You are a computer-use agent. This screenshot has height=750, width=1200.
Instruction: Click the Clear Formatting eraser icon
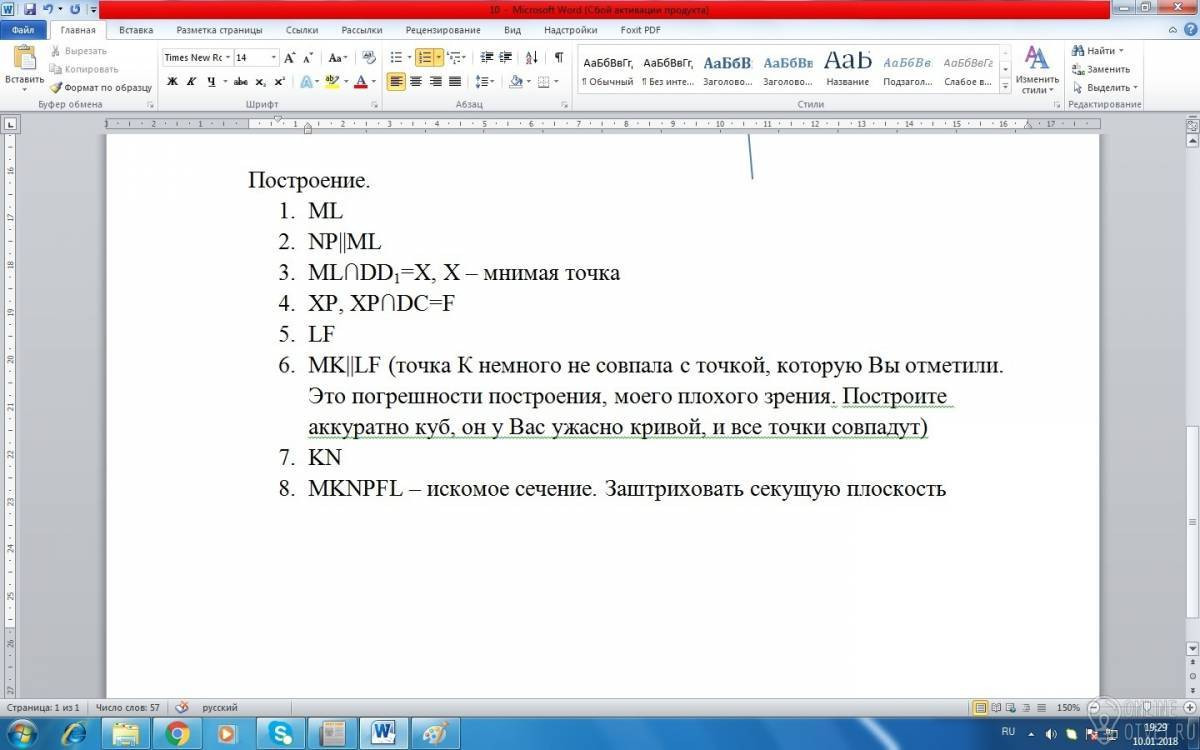(x=369, y=58)
